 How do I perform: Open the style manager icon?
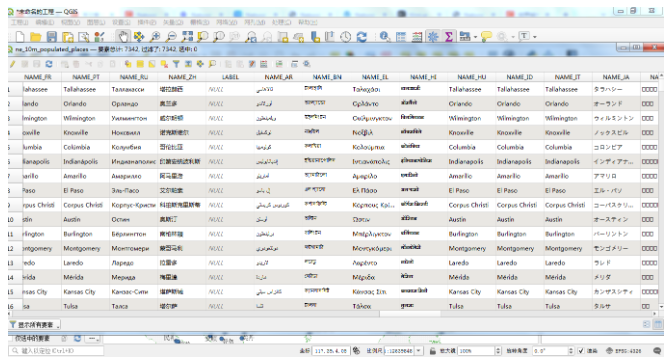click(x=99, y=37)
